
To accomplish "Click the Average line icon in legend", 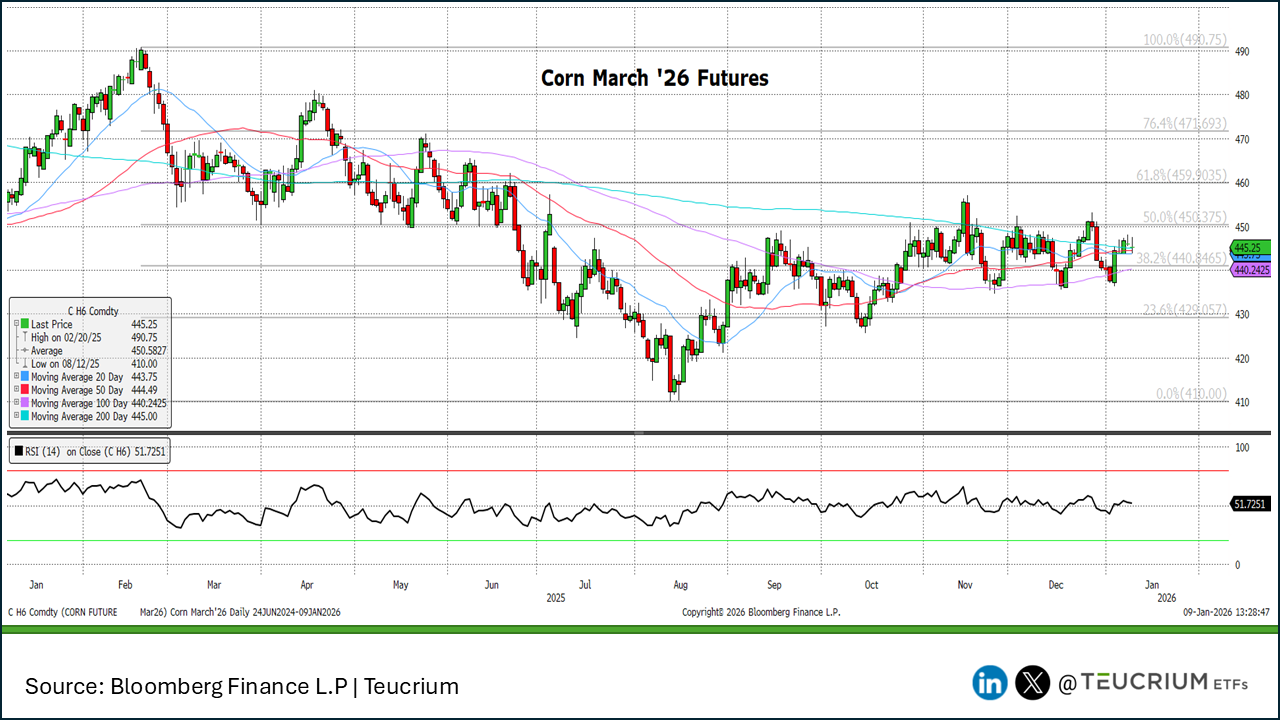I will (24, 351).
